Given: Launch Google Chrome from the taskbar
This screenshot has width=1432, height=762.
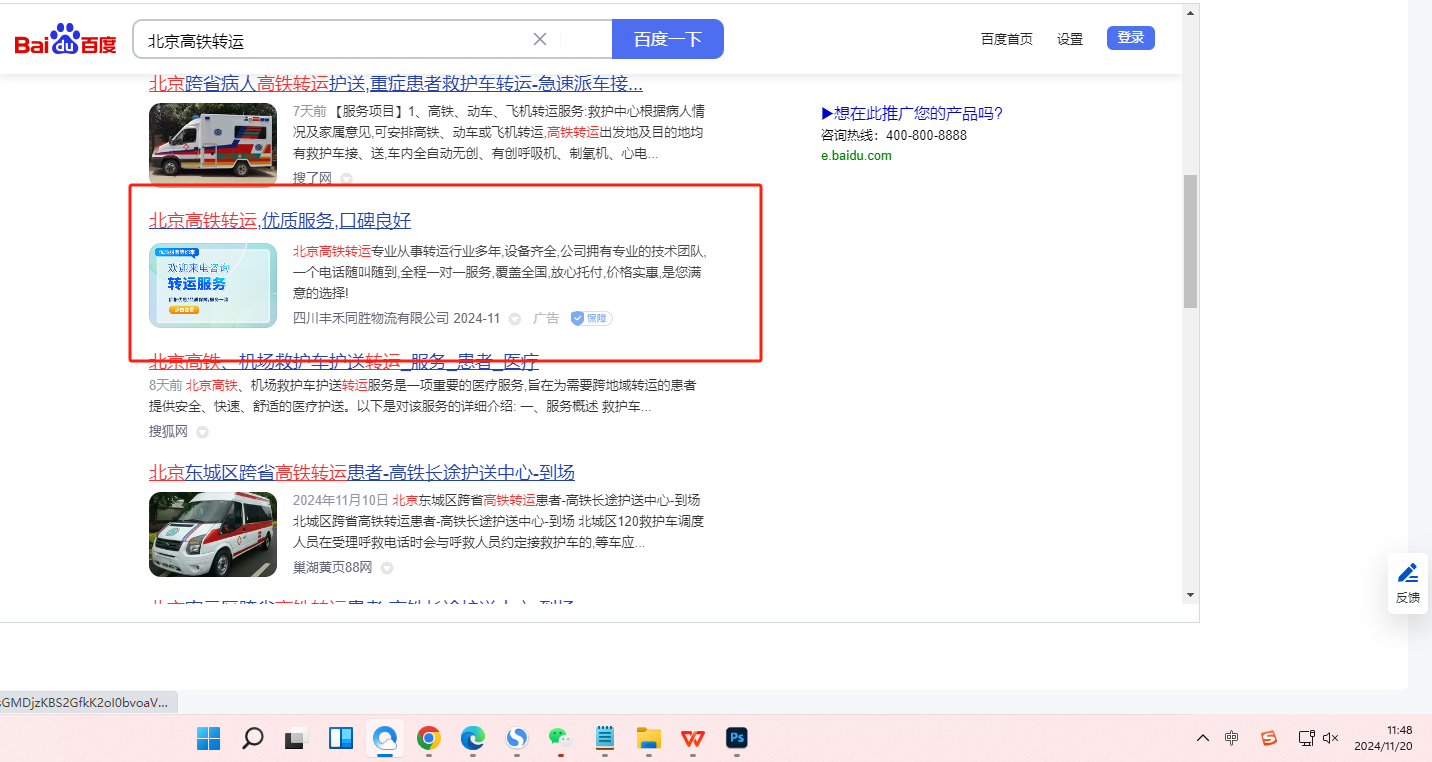Looking at the screenshot, I should click(429, 739).
